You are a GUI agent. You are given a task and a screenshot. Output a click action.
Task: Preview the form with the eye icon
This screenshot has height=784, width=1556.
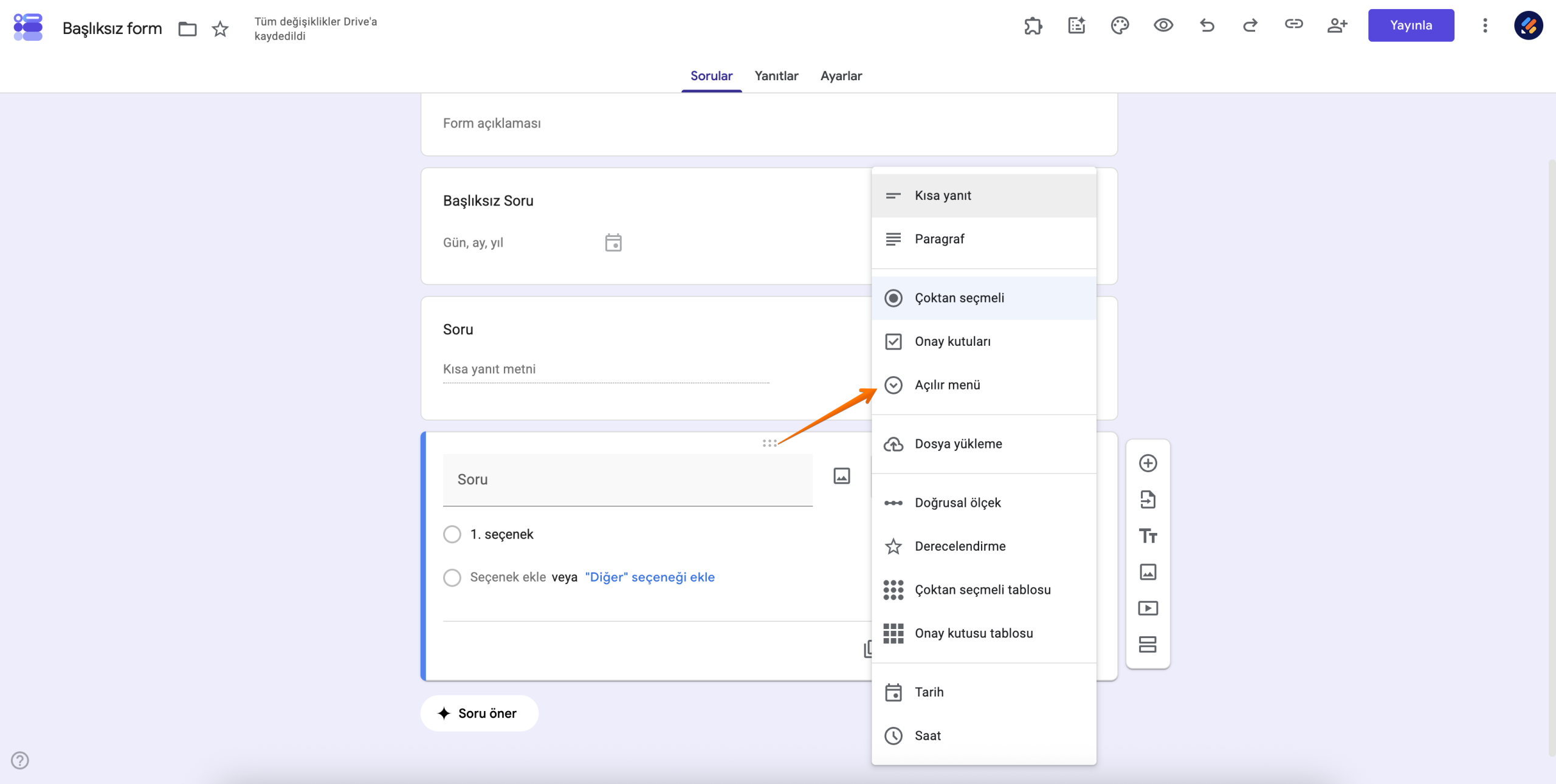(1163, 26)
